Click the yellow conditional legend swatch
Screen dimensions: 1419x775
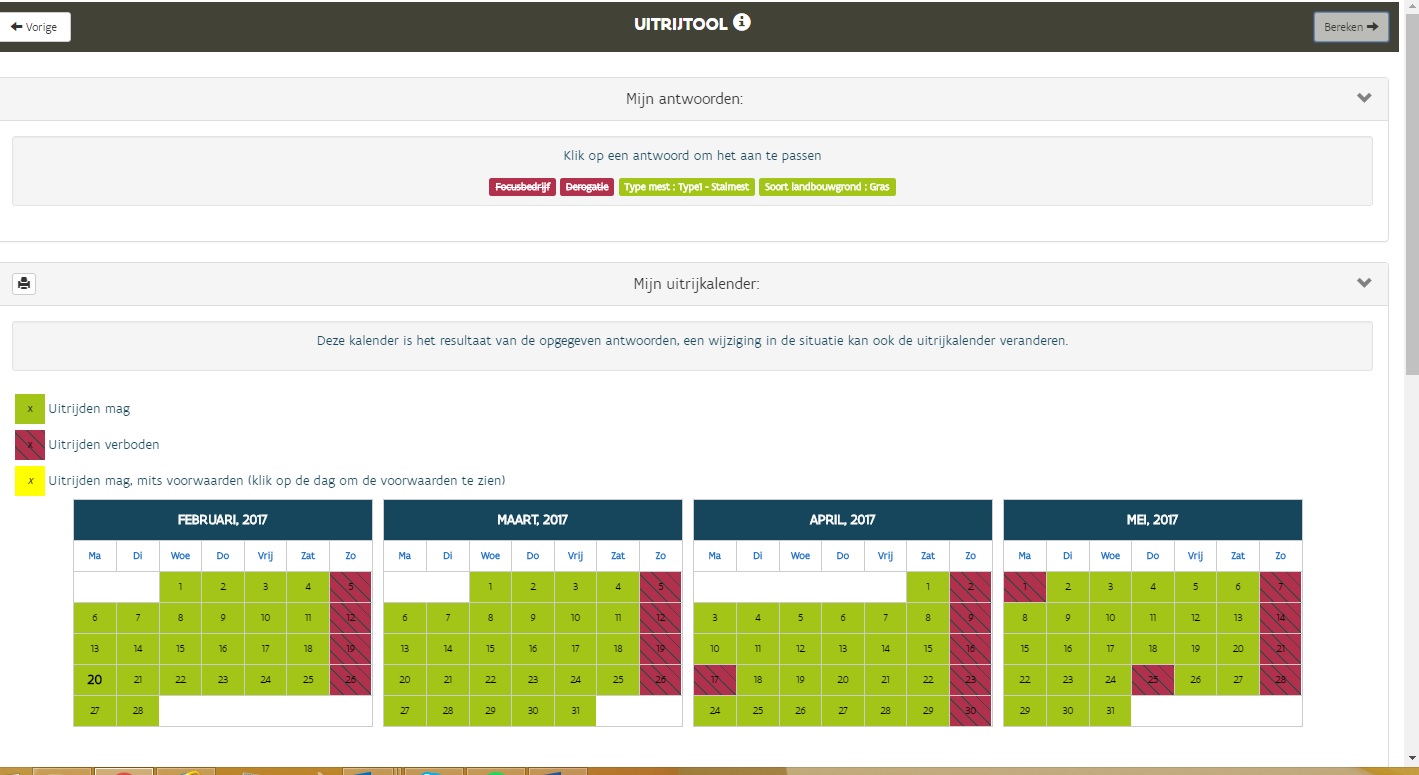point(30,481)
